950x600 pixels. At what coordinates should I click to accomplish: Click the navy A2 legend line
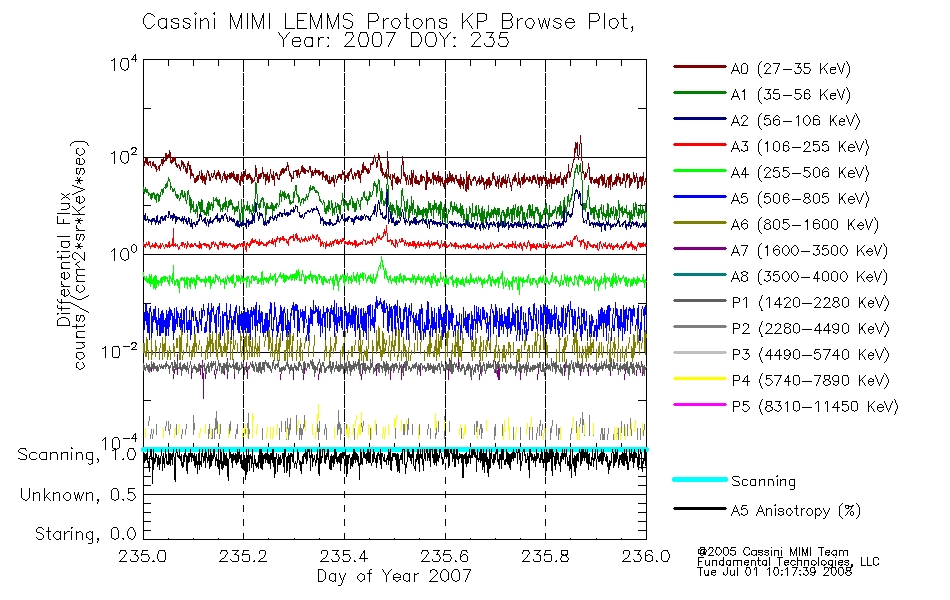(700, 119)
